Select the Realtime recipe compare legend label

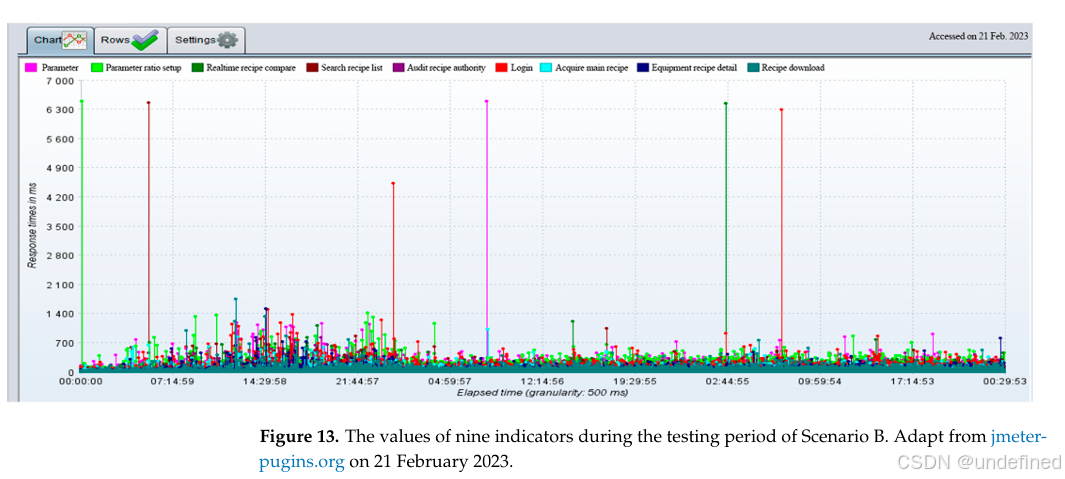coord(251,68)
